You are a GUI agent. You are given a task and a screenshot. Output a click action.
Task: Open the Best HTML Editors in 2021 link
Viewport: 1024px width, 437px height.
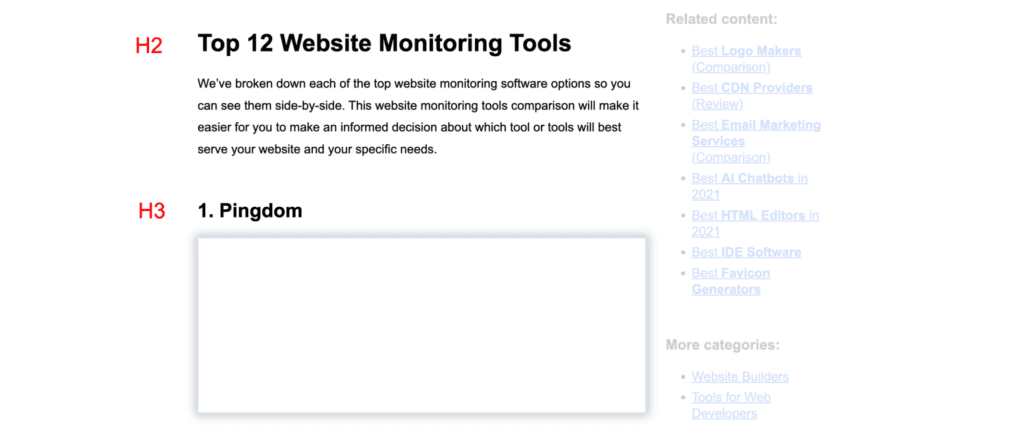click(754, 216)
